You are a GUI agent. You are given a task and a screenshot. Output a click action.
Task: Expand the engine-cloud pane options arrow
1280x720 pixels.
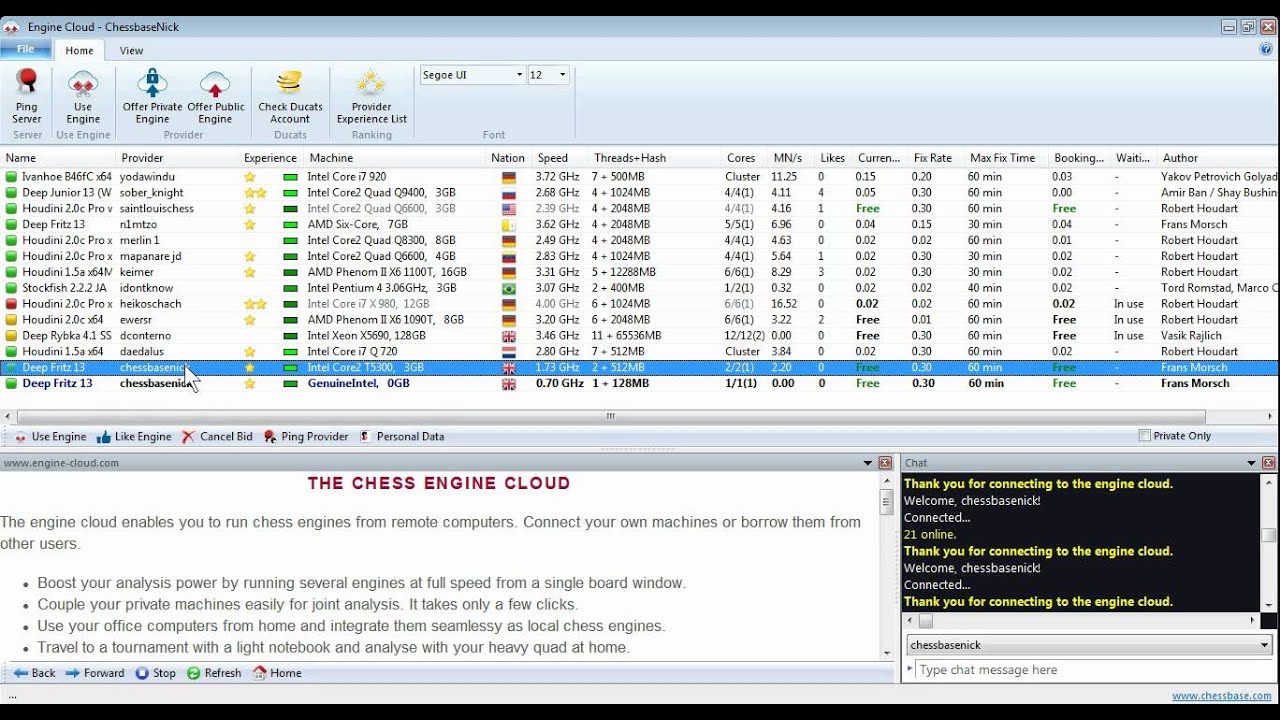(867, 463)
